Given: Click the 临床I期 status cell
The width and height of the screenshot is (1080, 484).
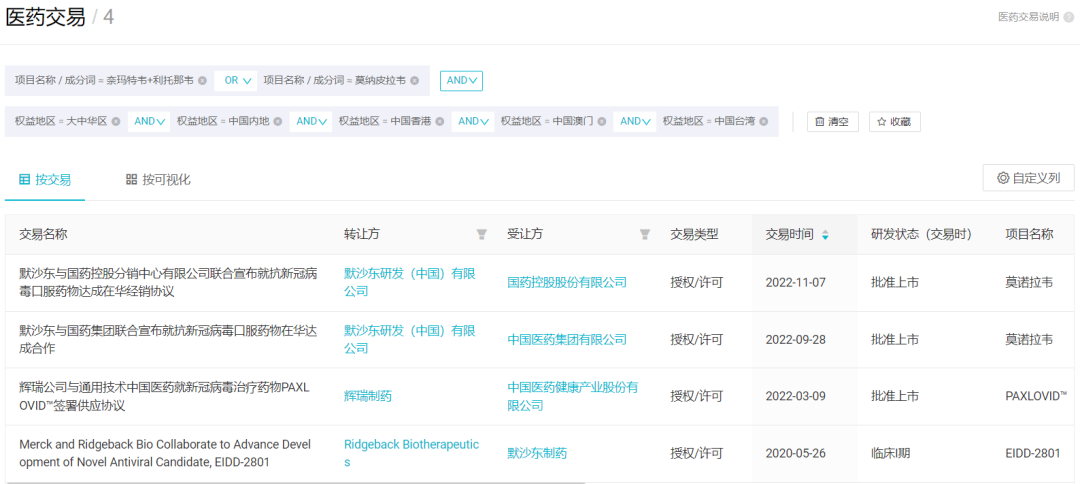Looking at the screenshot, I should [893, 453].
